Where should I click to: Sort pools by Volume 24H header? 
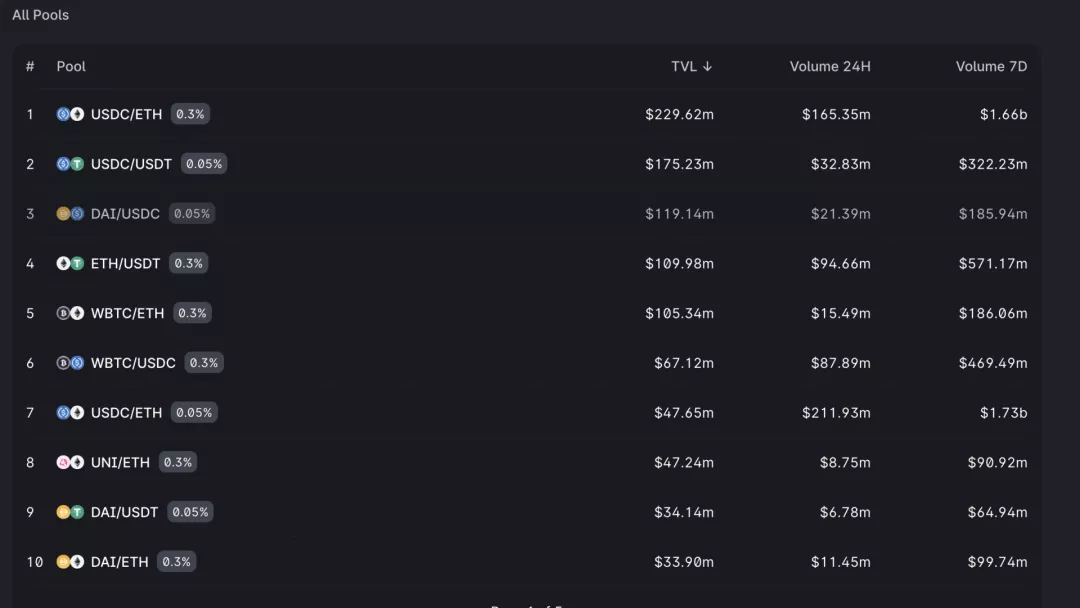click(830, 66)
